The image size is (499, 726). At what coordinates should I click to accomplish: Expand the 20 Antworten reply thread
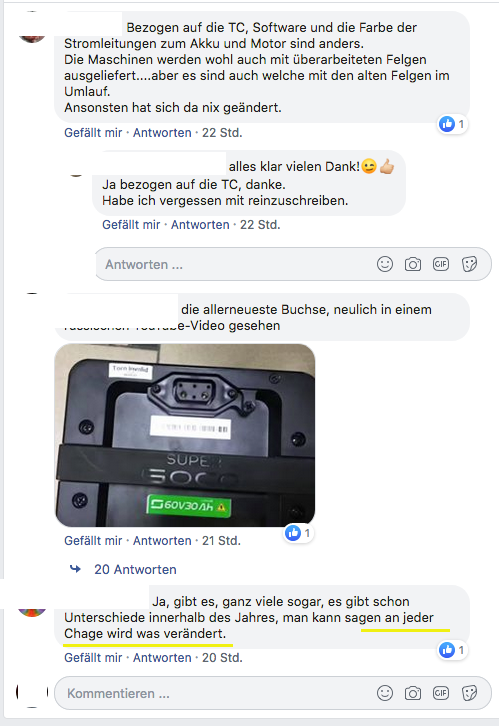(135, 570)
